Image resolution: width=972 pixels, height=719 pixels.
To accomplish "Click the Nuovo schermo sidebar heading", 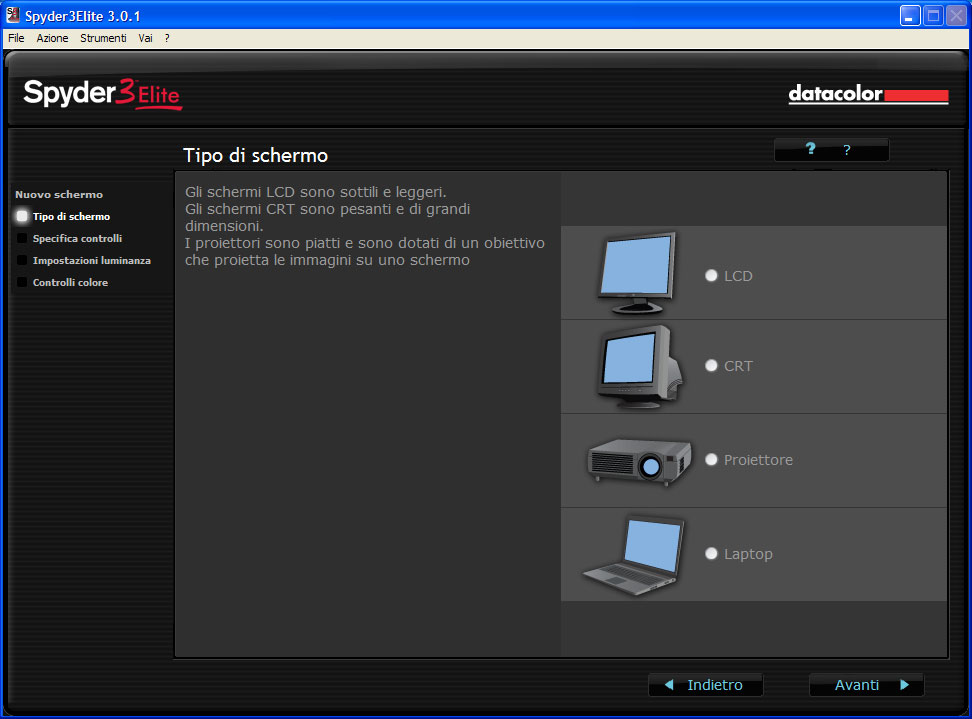I will [x=59, y=195].
